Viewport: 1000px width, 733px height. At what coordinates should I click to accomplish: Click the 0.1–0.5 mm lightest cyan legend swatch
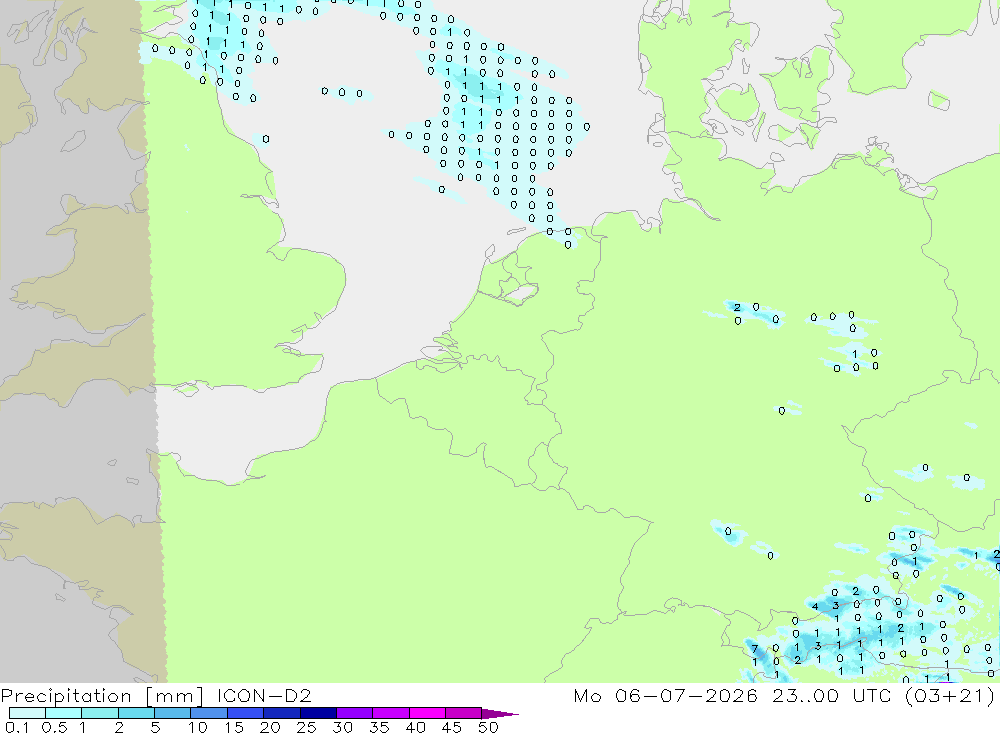tap(27, 713)
